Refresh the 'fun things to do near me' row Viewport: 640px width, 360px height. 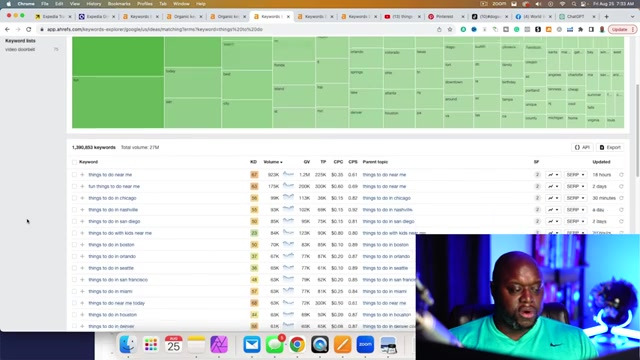tap(621, 187)
